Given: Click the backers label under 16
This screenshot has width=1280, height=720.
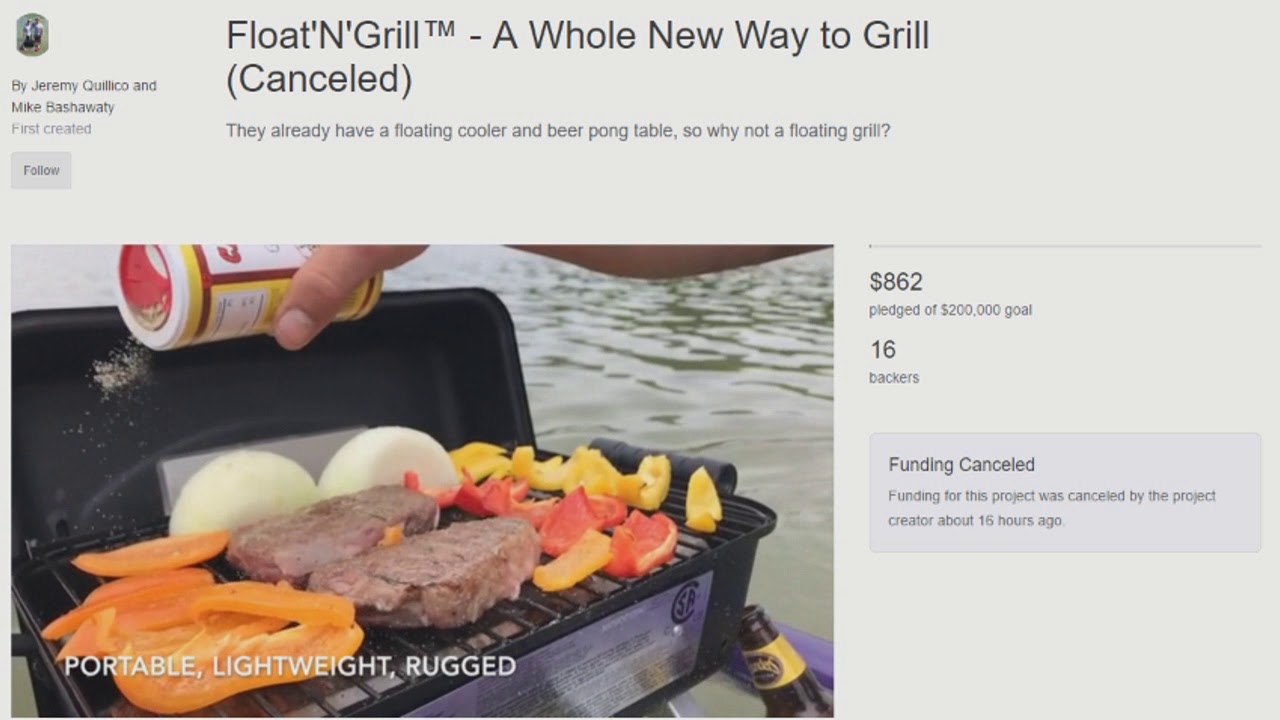Looking at the screenshot, I should click(894, 378).
